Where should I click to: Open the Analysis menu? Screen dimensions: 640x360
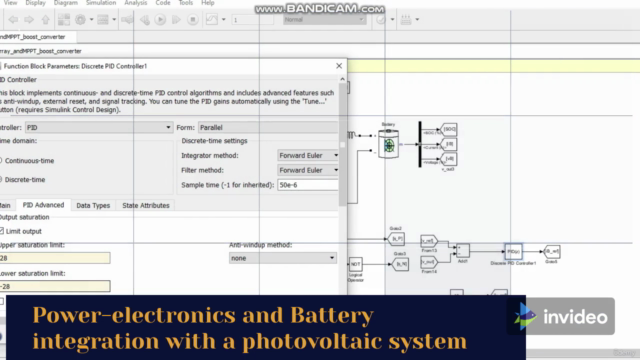136,3
